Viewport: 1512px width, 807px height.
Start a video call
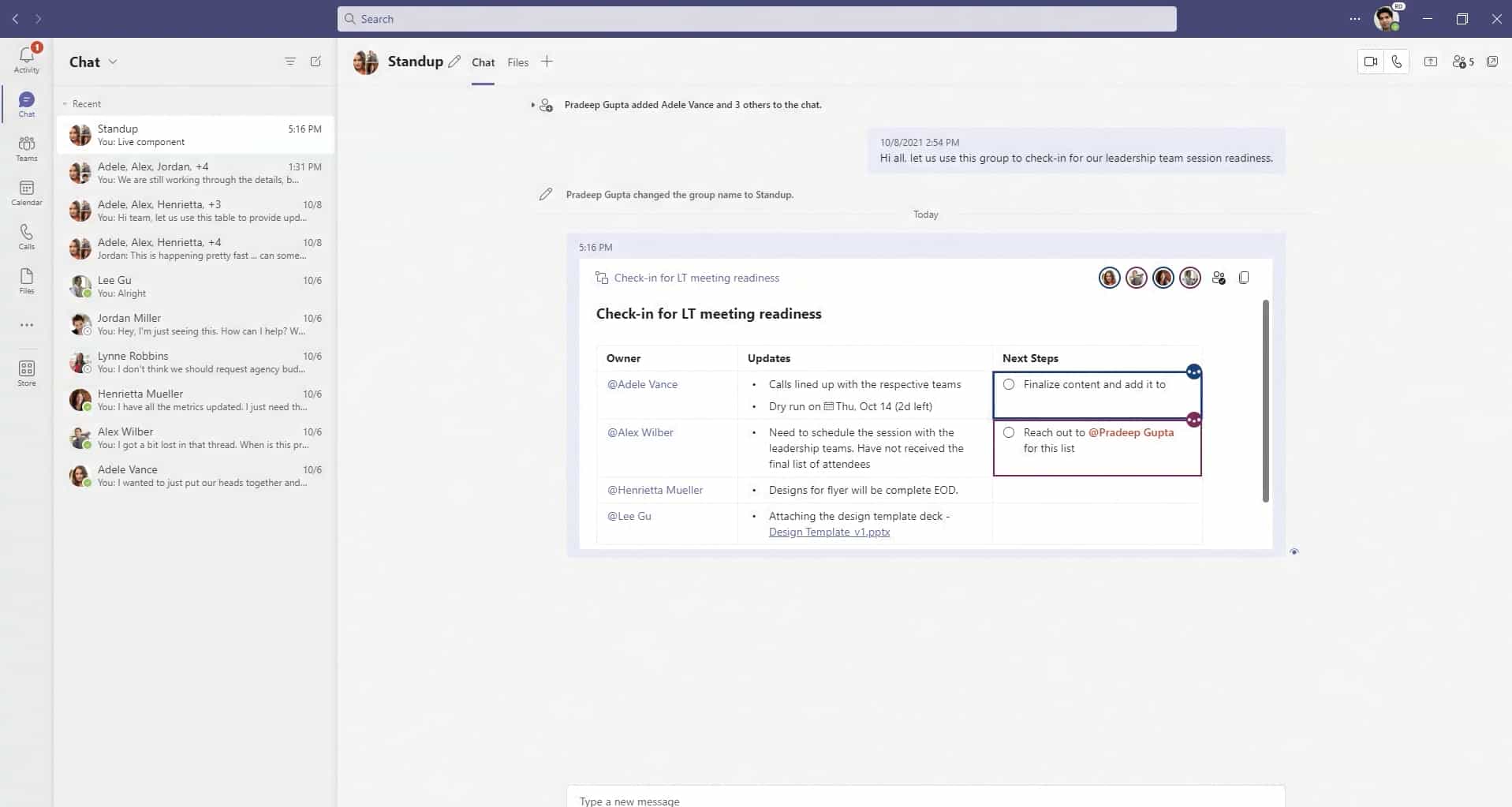click(1371, 62)
